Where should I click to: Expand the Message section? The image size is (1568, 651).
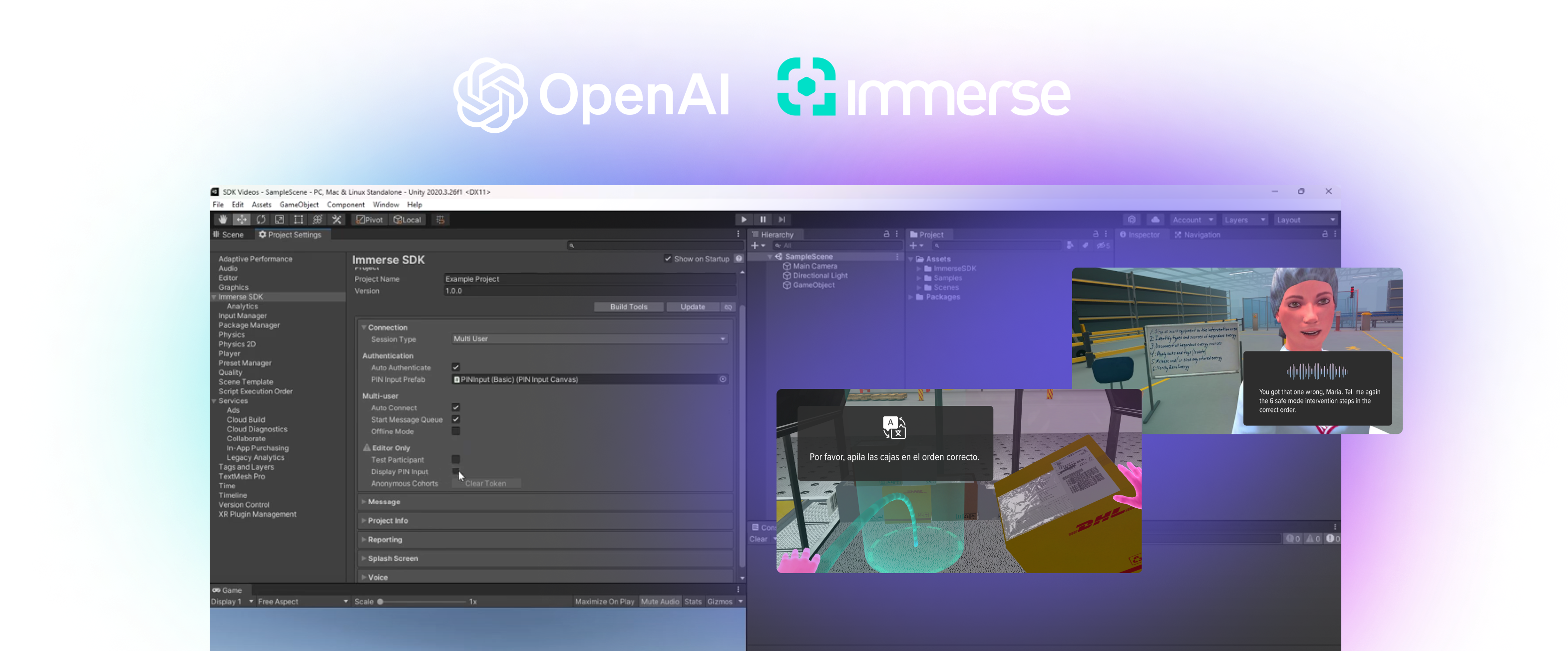364,502
